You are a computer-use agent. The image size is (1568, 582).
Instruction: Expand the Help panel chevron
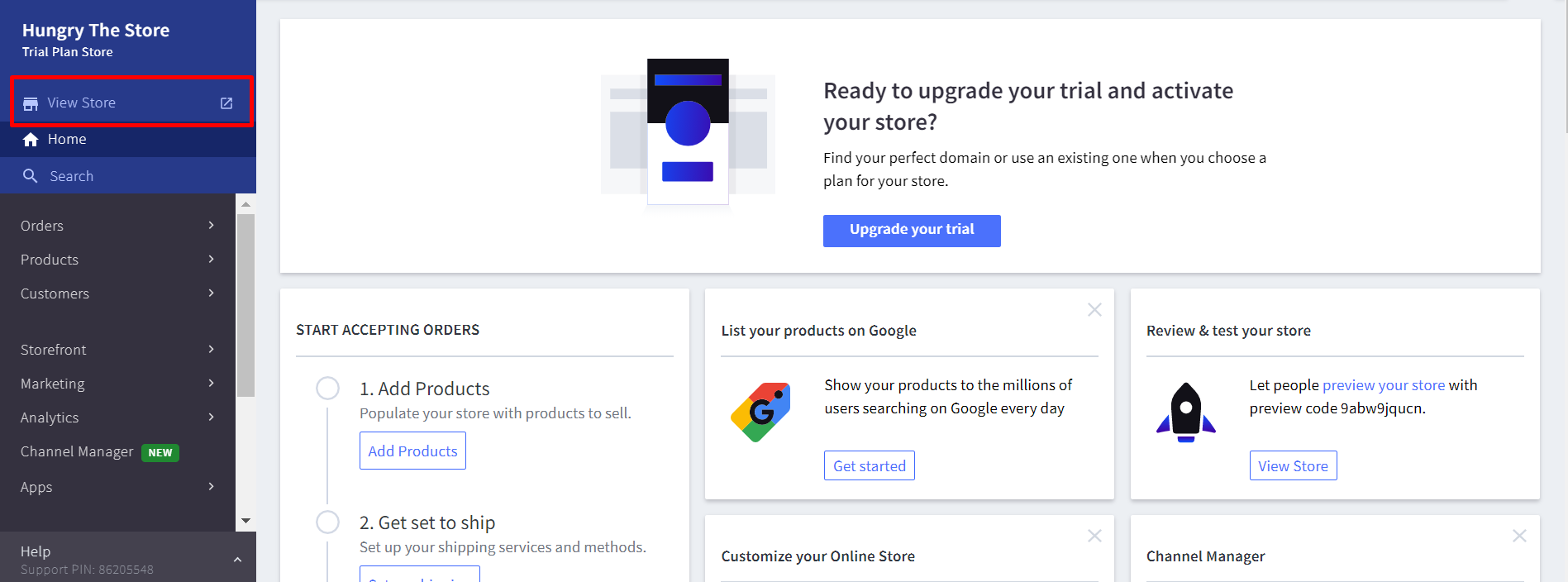[237, 560]
